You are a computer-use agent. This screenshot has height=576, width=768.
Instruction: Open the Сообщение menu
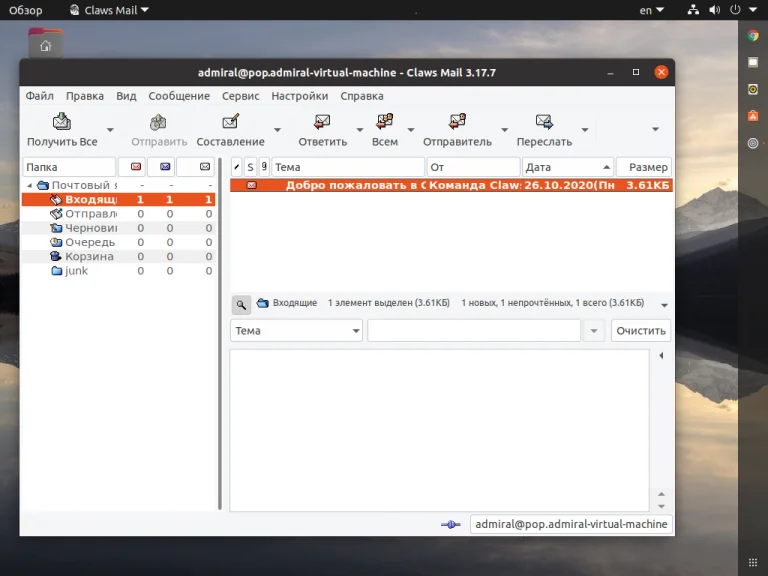pyautogui.click(x=179, y=96)
